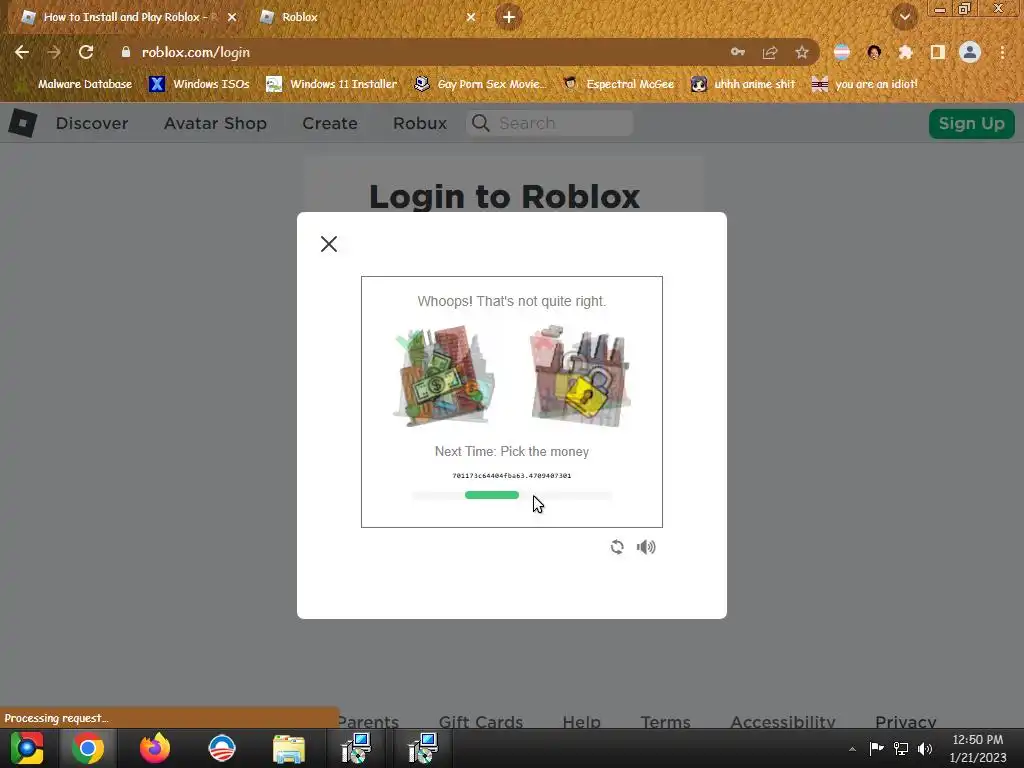
Task: Close the captcha dialog with the X
Action: [328, 244]
